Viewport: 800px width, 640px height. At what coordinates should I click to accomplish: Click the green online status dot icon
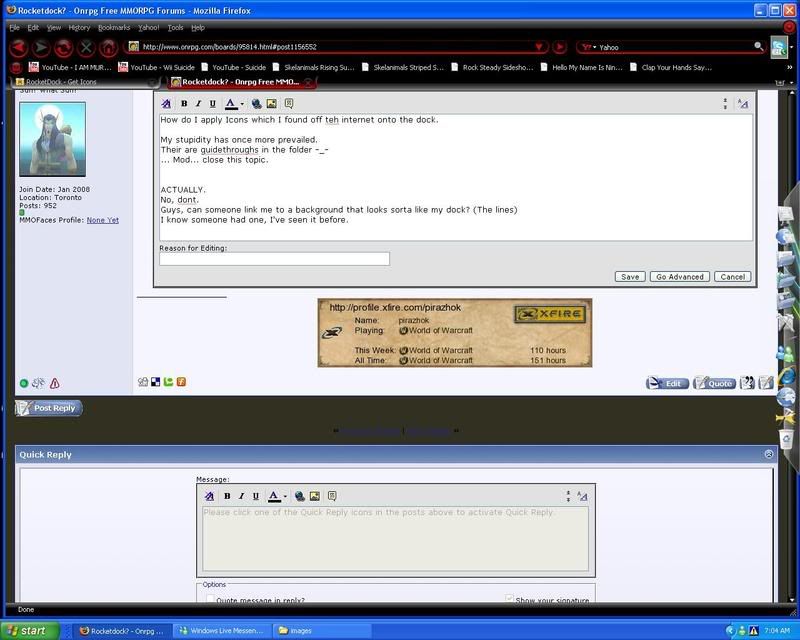coord(24,383)
